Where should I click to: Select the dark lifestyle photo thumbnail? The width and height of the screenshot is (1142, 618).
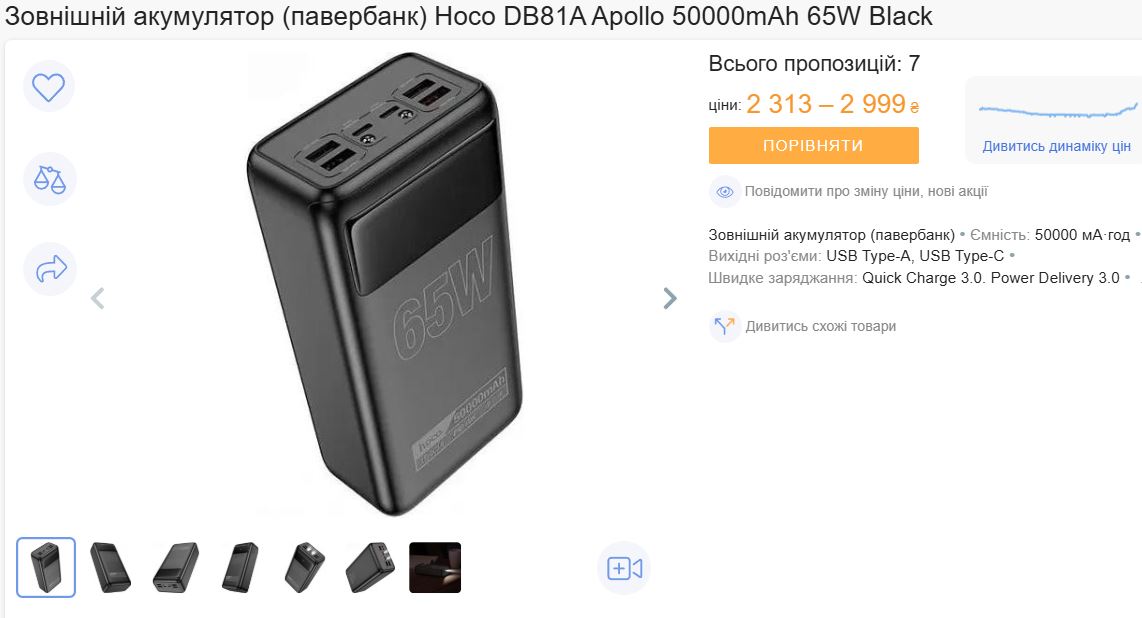[435, 568]
